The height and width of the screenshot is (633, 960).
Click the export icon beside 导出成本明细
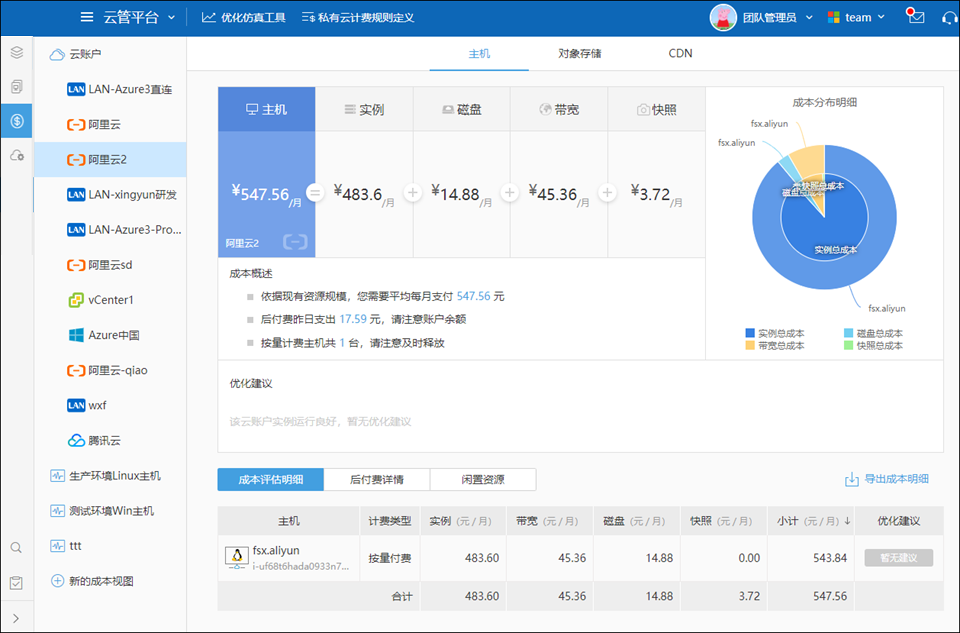(852, 480)
